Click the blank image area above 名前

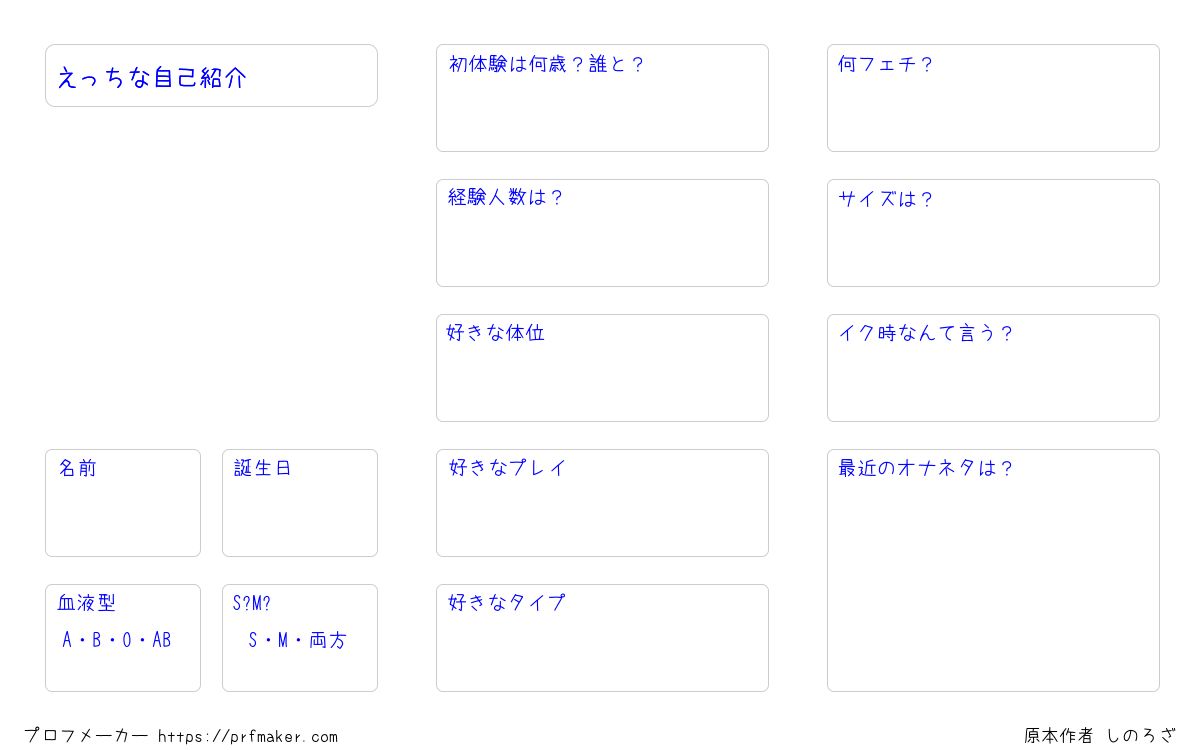tap(211, 278)
